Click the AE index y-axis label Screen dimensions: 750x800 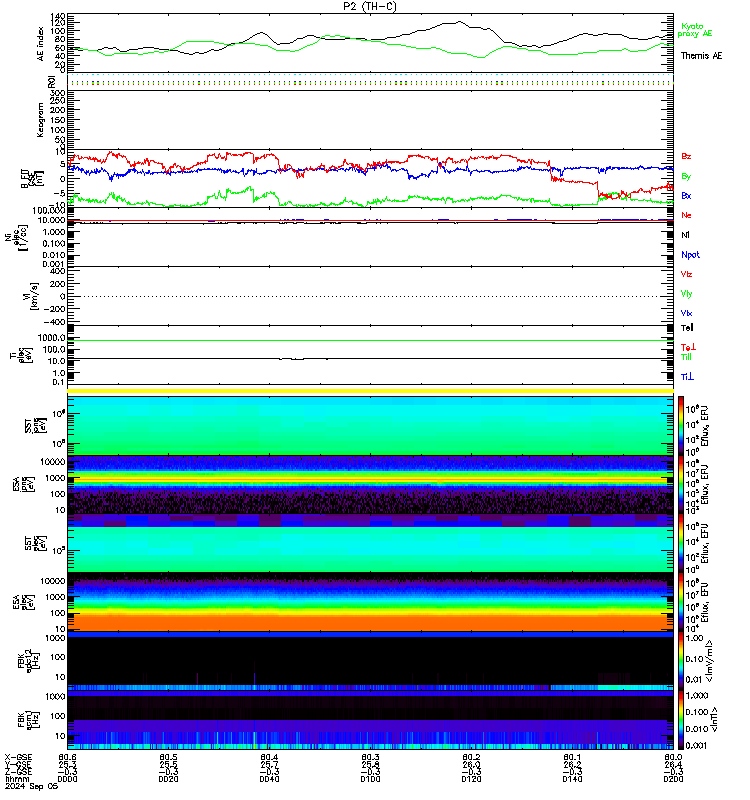[41, 44]
